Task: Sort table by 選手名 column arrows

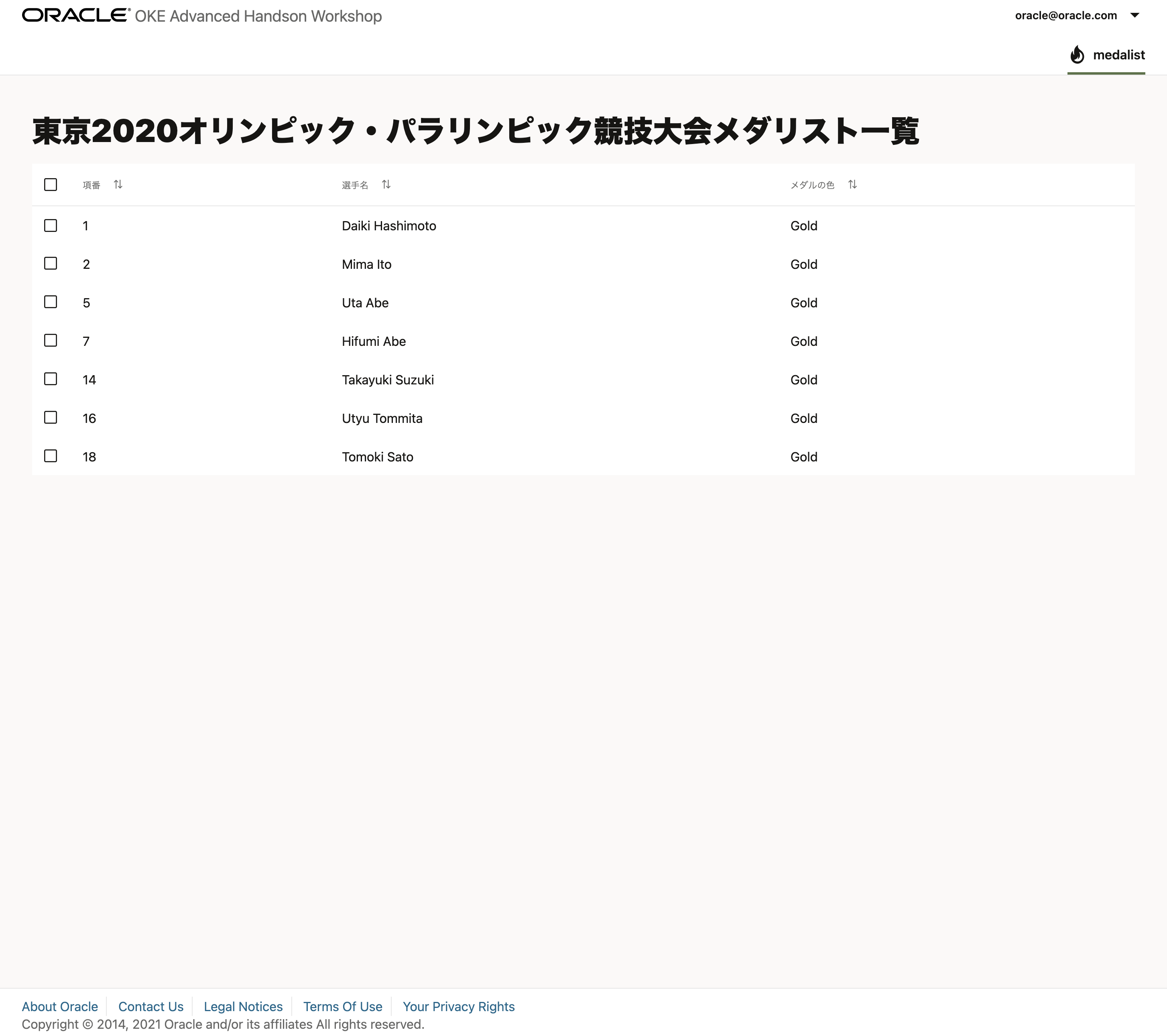Action: coord(386,184)
